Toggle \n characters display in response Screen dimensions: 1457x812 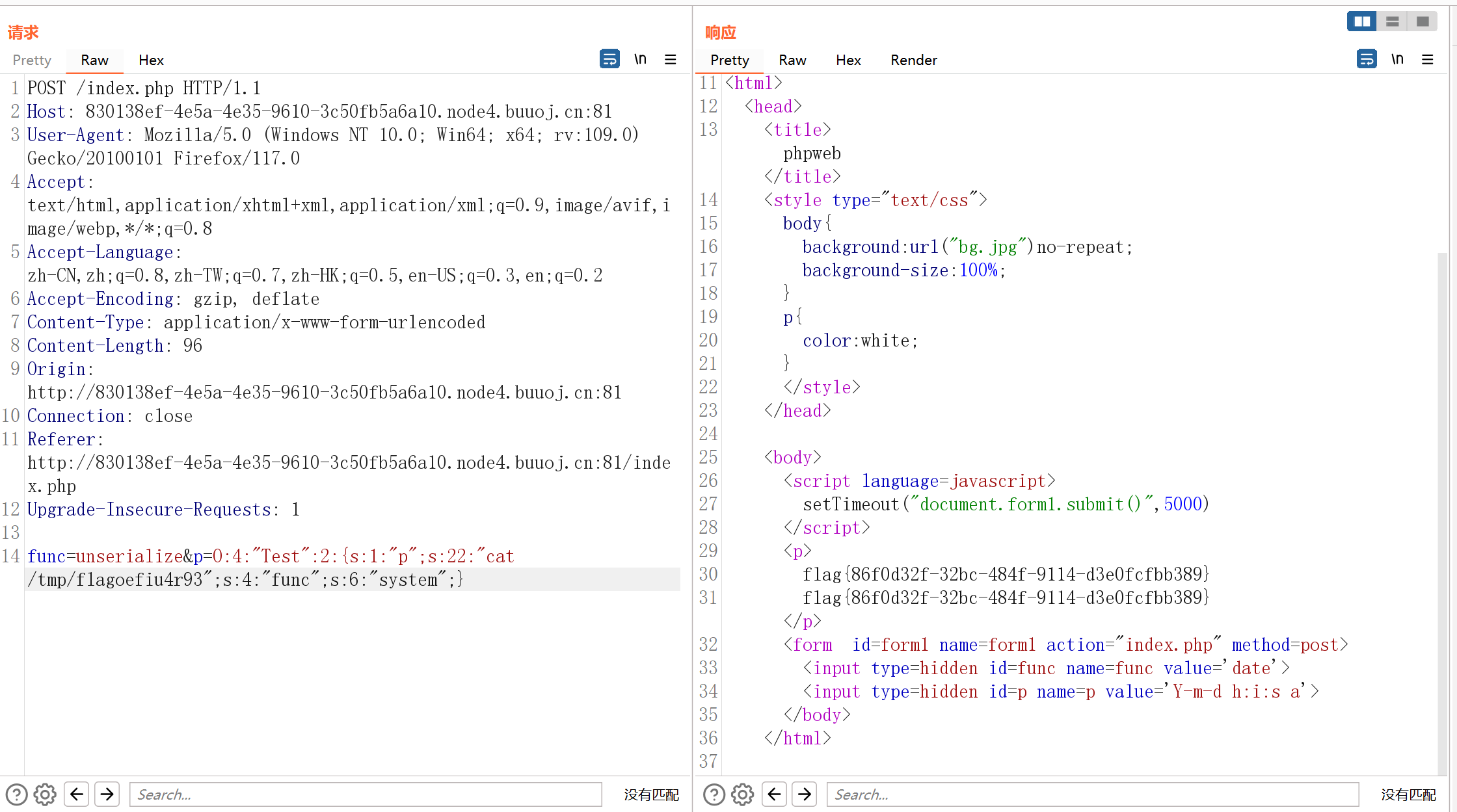[1398, 59]
